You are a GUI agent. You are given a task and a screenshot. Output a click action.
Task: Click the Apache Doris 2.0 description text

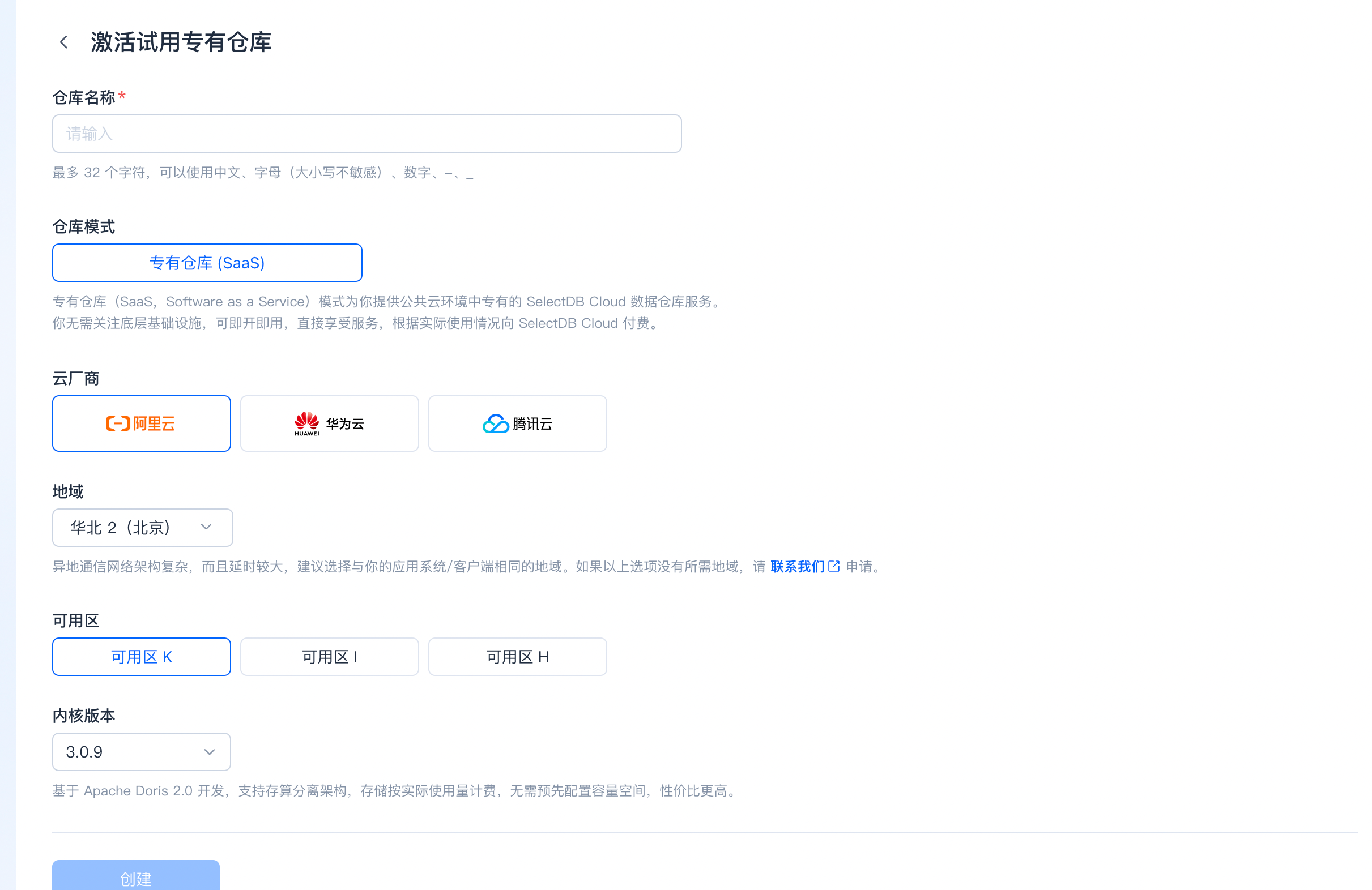pyautogui.click(x=395, y=790)
